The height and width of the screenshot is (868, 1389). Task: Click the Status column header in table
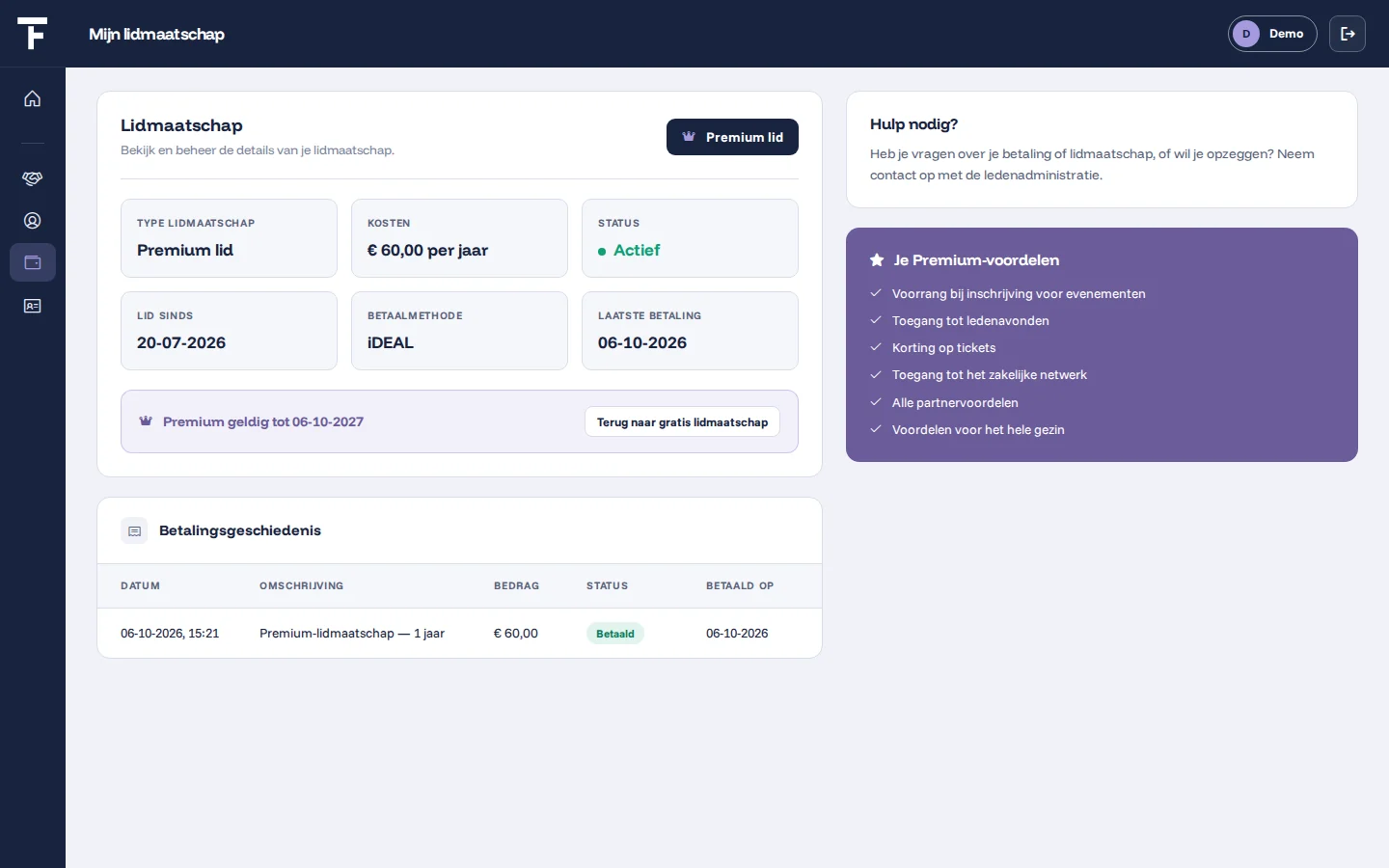(607, 586)
